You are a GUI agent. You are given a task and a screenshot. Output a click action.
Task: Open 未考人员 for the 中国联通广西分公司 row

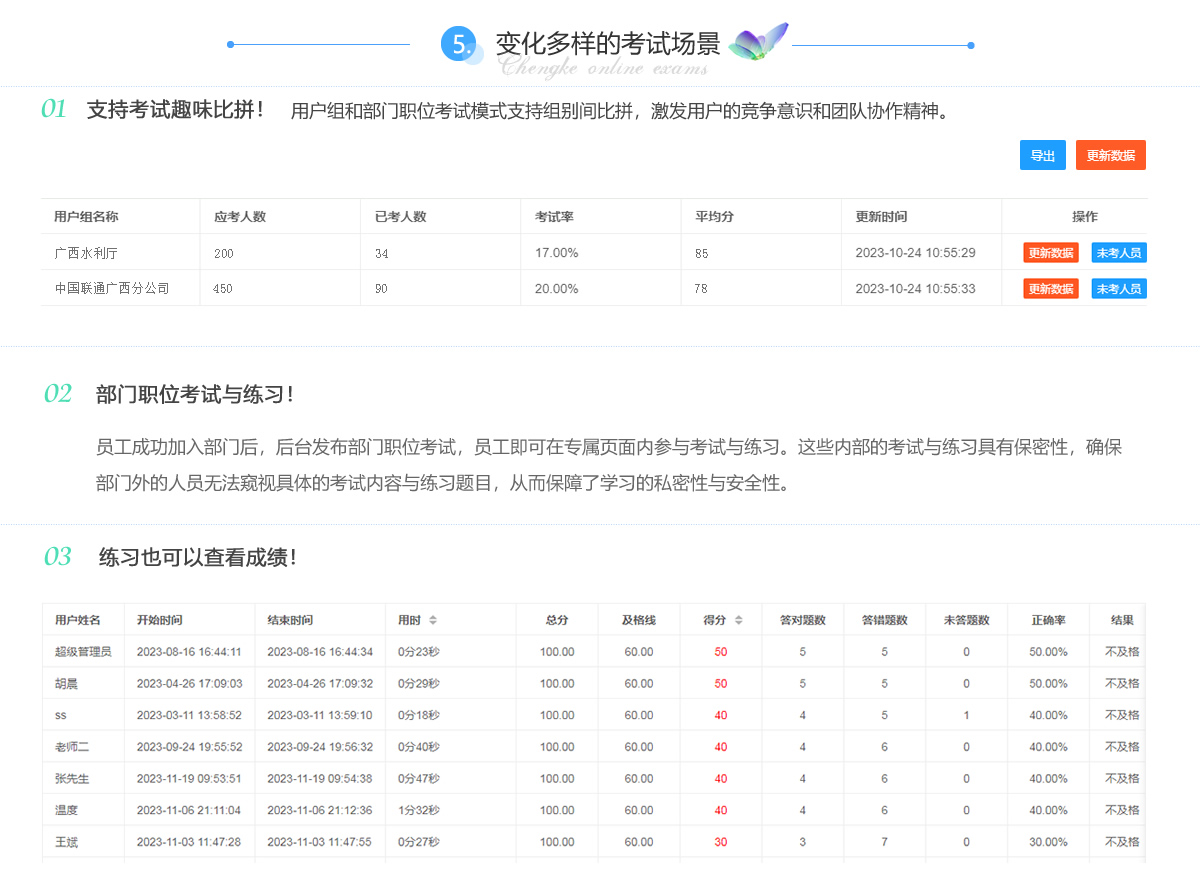click(1118, 289)
